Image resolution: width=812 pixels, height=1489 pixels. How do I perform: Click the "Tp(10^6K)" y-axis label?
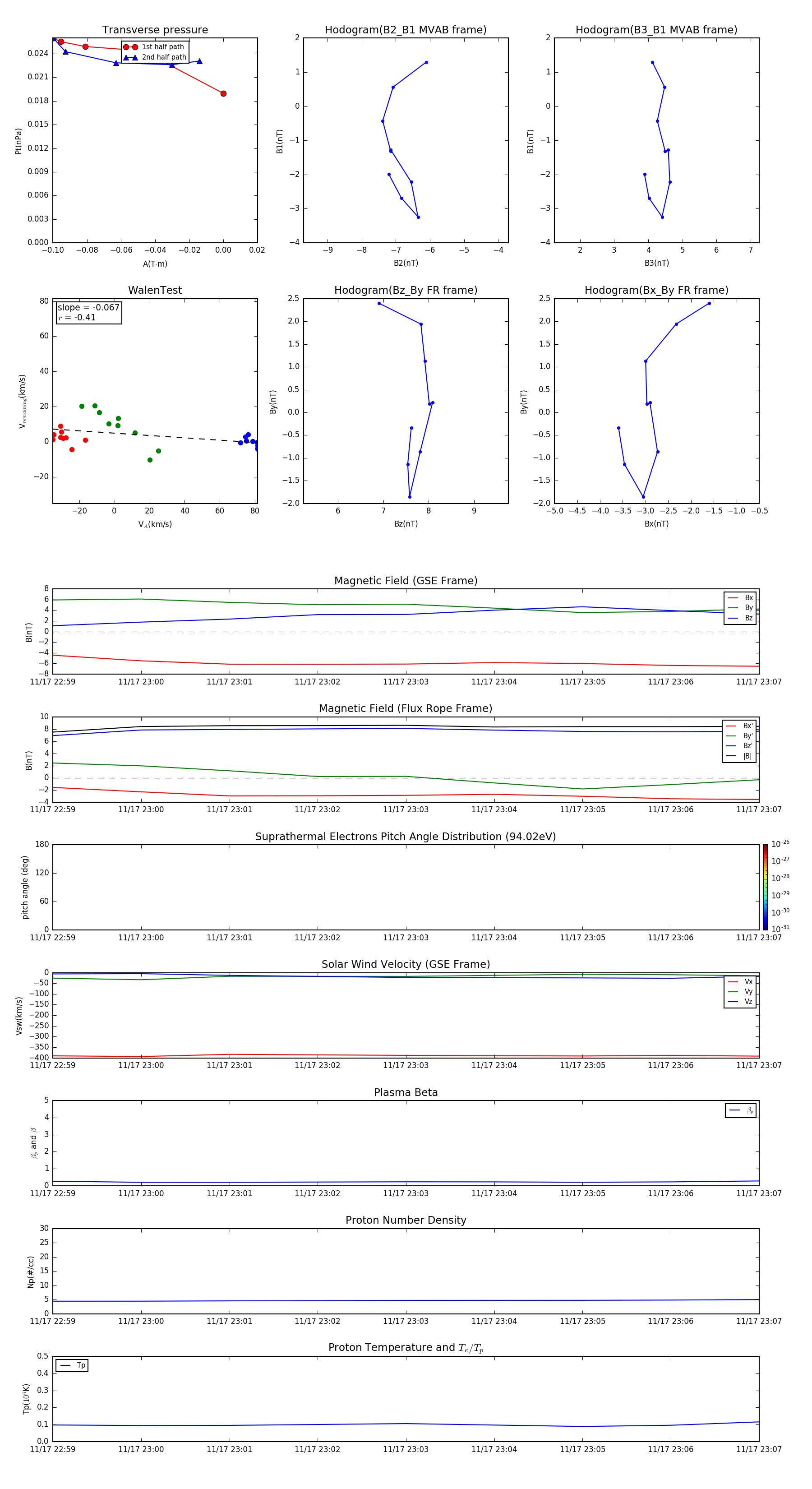[26, 1399]
